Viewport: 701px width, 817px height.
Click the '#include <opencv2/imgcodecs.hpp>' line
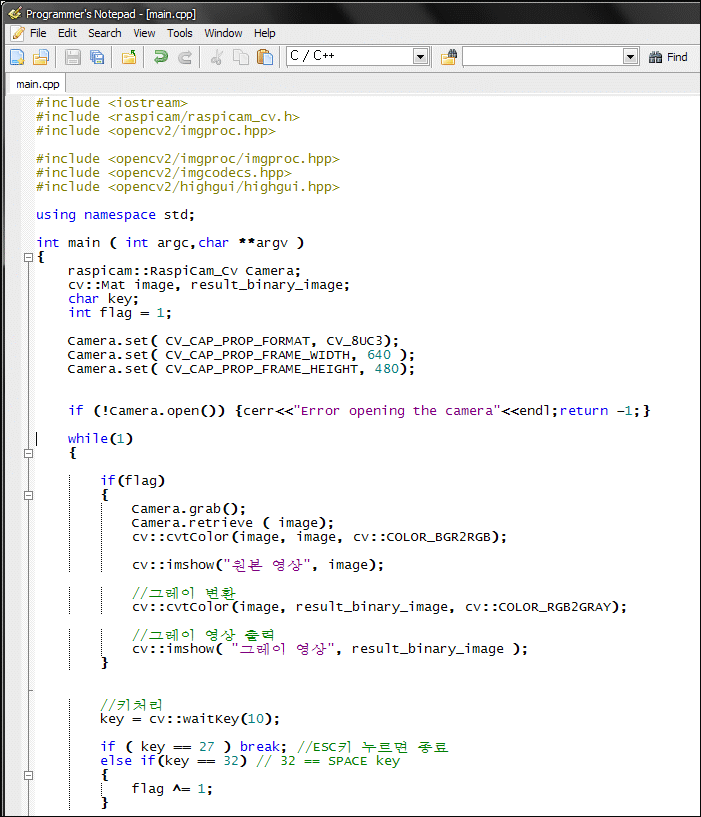[x=164, y=172]
